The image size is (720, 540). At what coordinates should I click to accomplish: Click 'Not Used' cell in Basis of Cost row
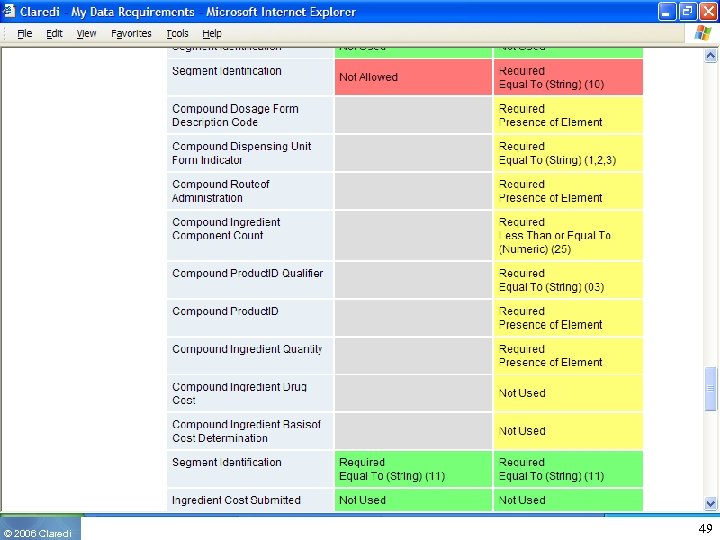click(x=568, y=431)
